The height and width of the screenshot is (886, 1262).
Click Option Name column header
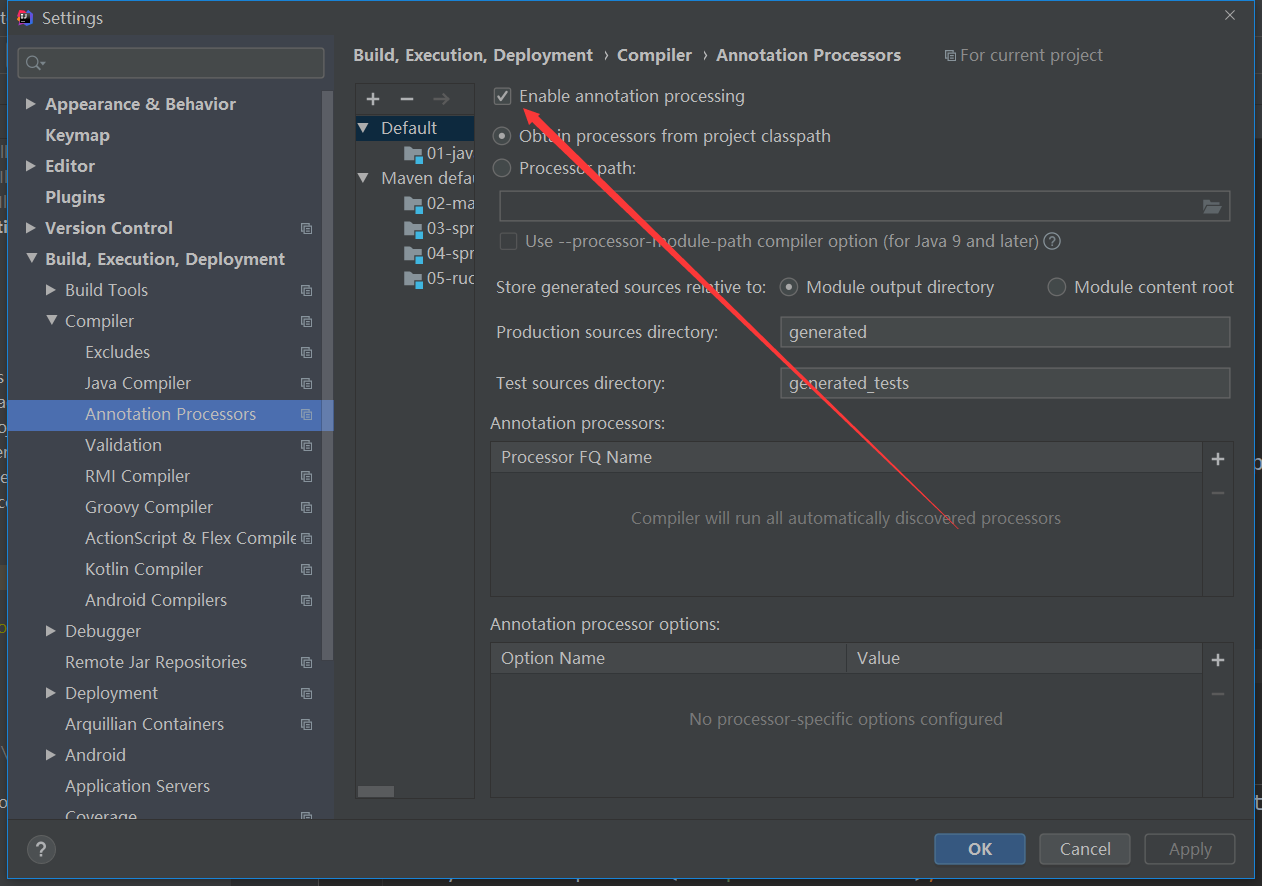[x=668, y=658]
